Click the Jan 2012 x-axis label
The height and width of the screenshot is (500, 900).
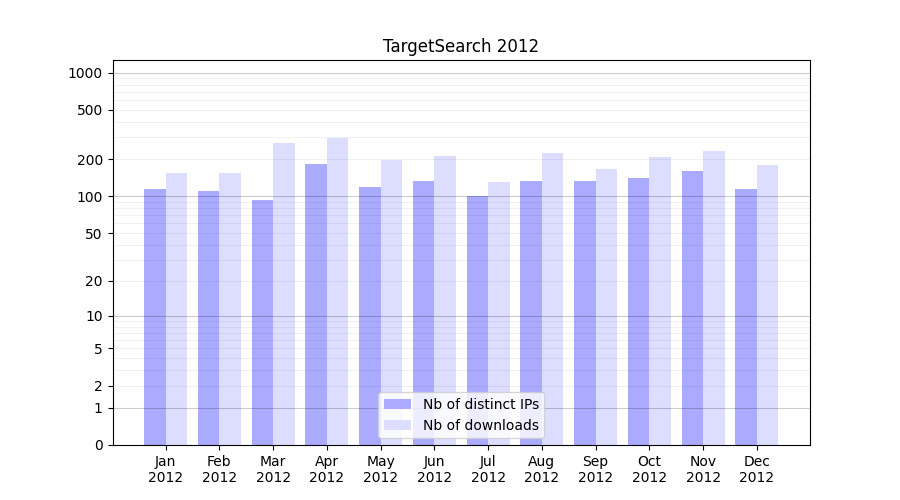point(166,469)
